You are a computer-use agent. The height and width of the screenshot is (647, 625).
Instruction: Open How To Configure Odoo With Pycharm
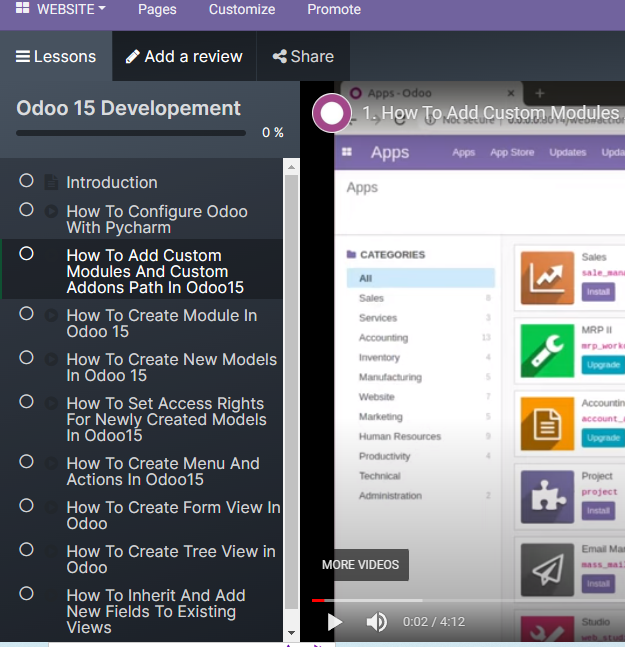tap(157, 219)
